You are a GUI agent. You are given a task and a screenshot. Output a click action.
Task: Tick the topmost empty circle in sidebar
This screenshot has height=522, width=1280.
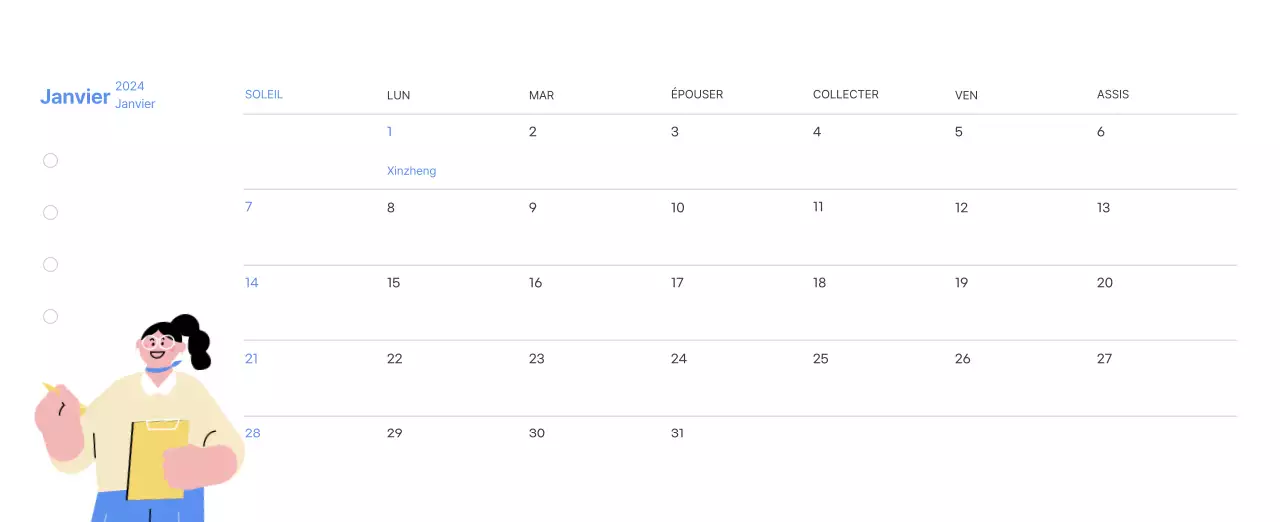(x=51, y=160)
